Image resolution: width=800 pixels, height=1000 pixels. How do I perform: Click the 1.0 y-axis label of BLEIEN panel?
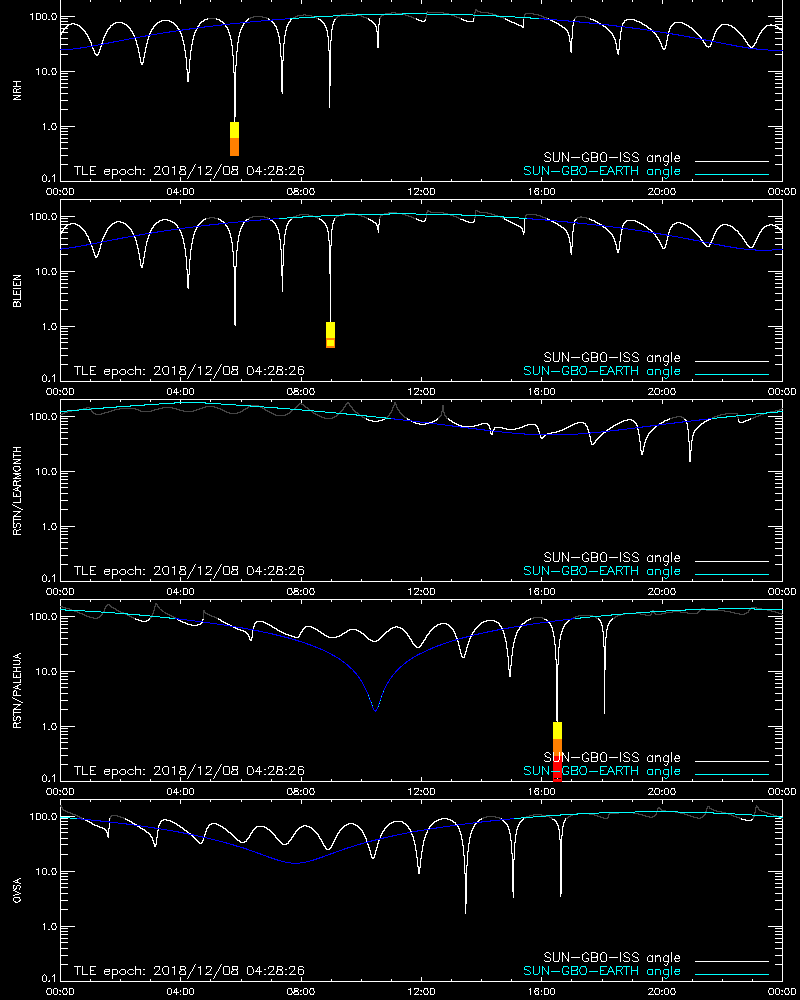(x=49, y=327)
